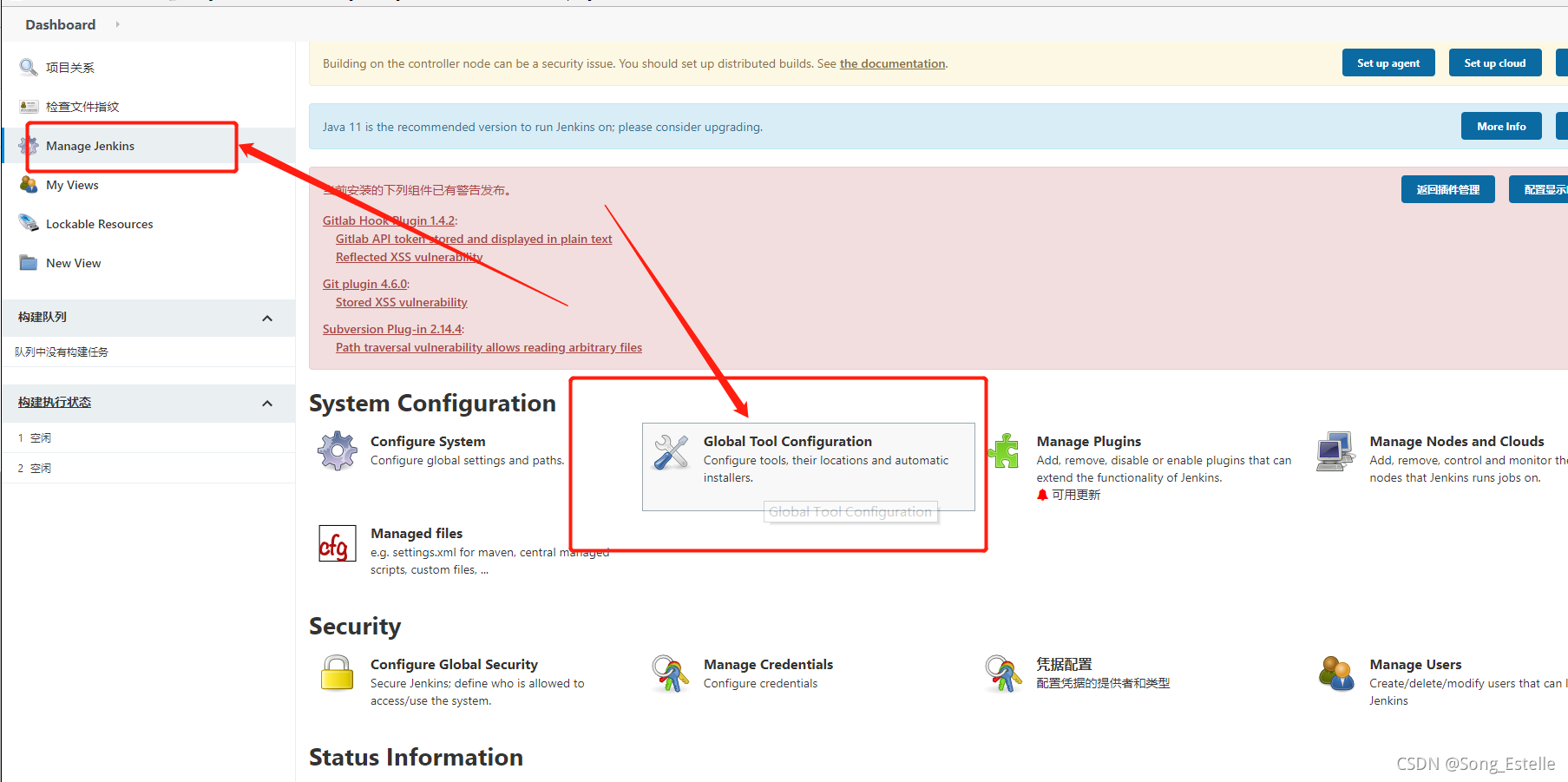Open Manage Plugins title link
The height and width of the screenshot is (782, 1568).
point(1088,441)
